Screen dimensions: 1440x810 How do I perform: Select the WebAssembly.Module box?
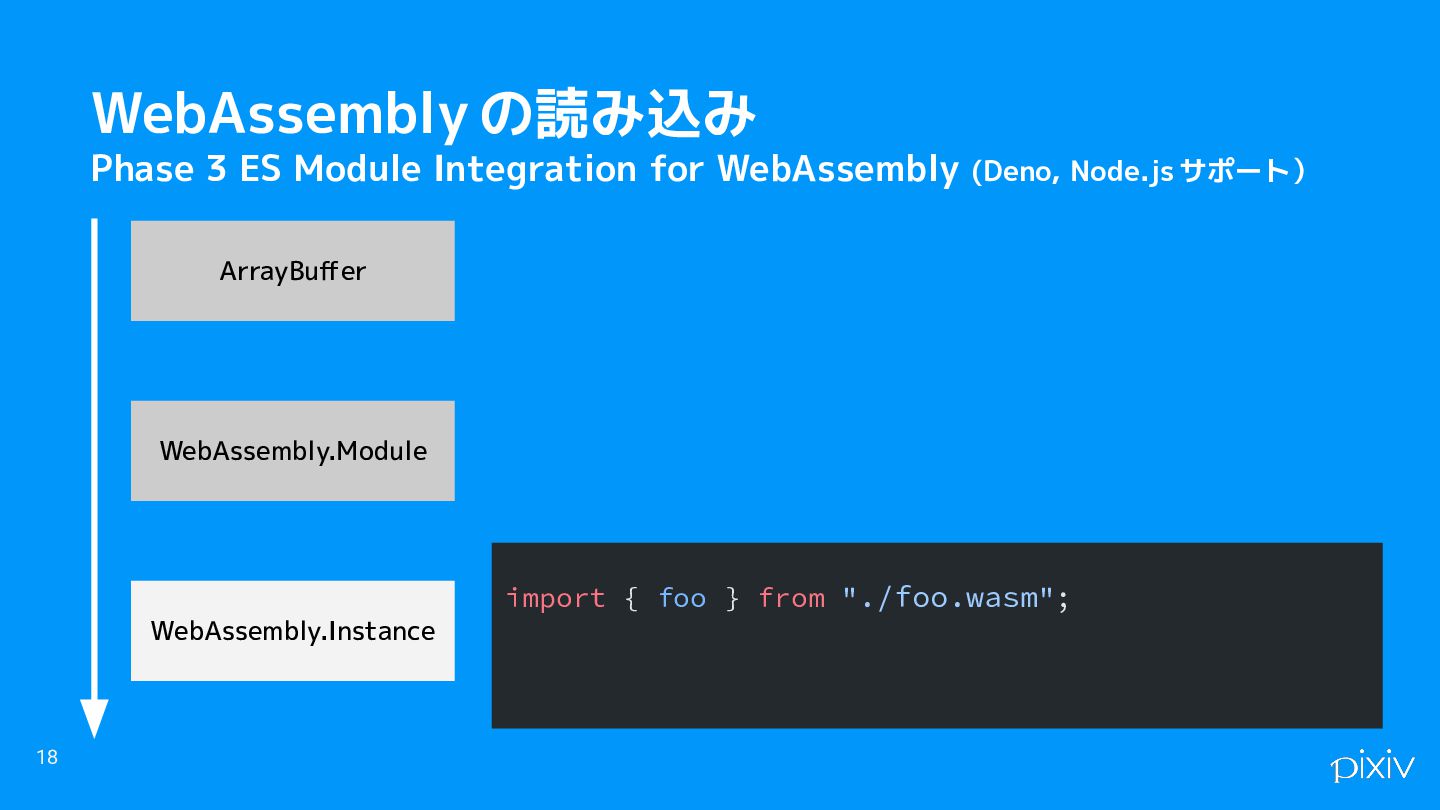(292, 451)
